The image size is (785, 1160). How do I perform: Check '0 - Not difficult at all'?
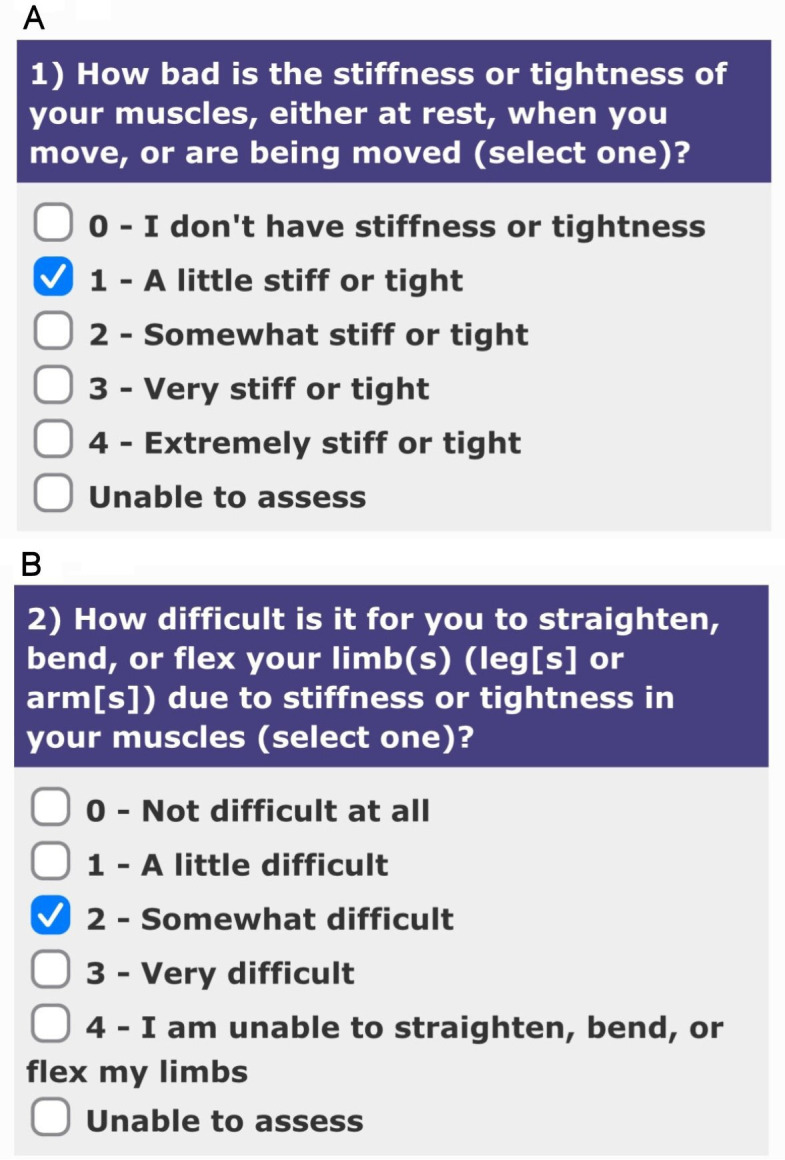click(x=51, y=806)
